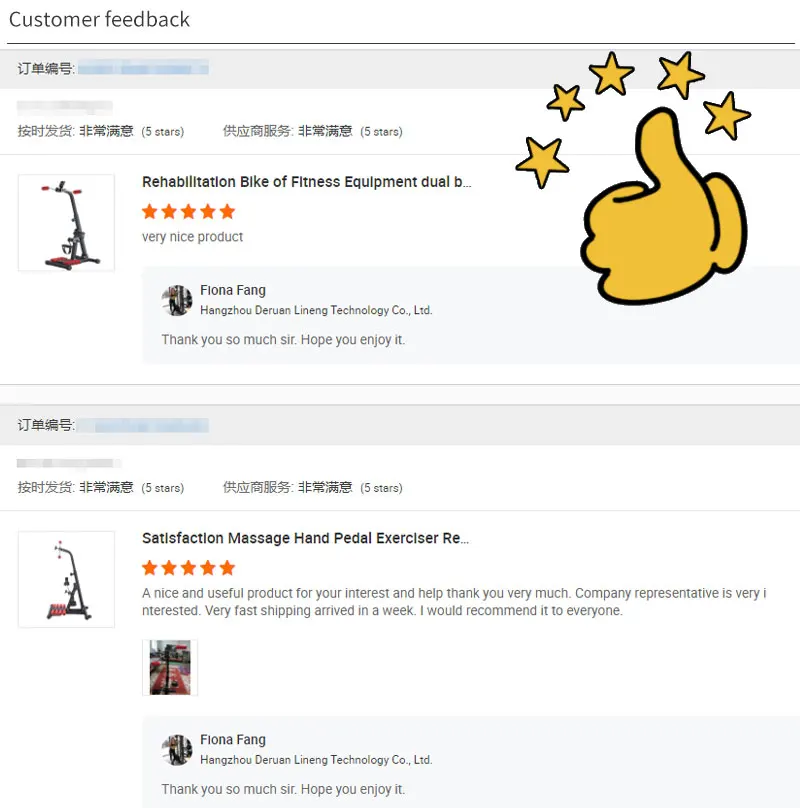The image size is (800, 808).
Task: Click the orange star rating of Rehabilitation Bike
Action: 189,211
